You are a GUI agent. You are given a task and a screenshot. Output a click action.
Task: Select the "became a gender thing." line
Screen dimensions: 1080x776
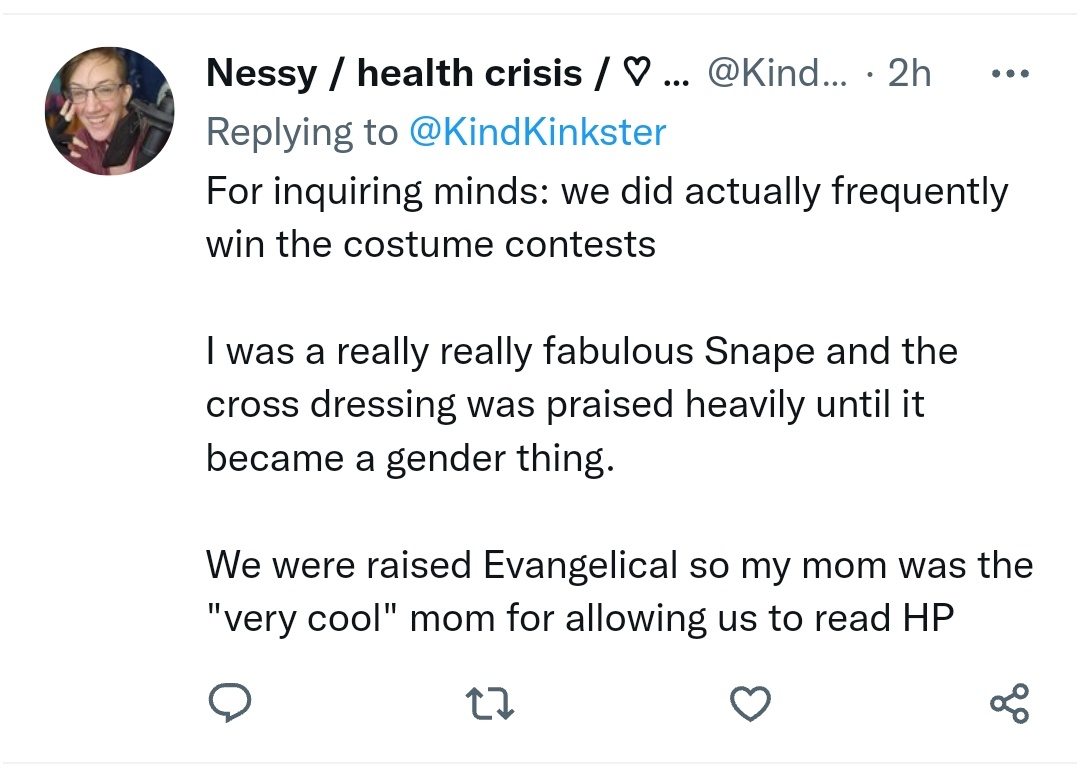click(411, 459)
